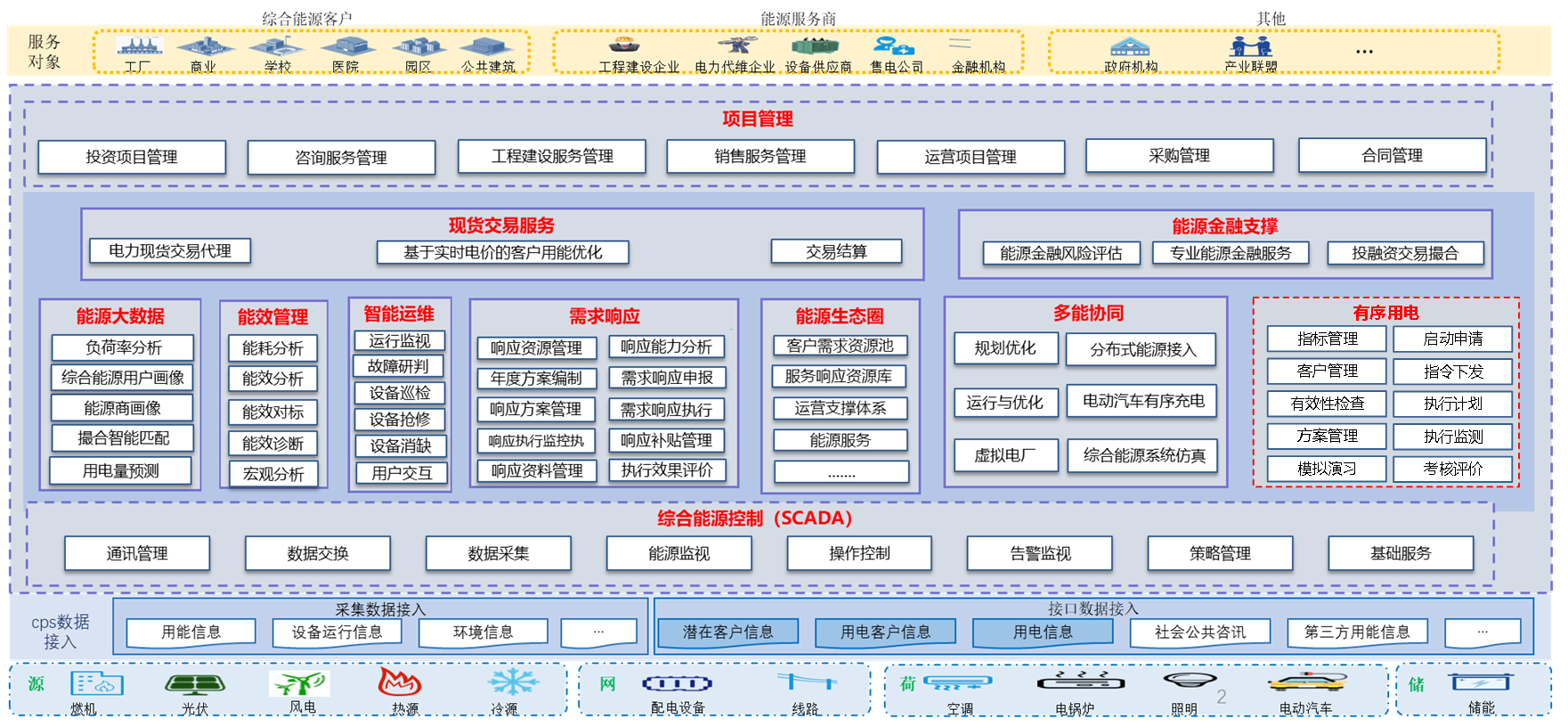
Task: Click the 考核评价 box
Action: pyautogui.click(x=1453, y=469)
